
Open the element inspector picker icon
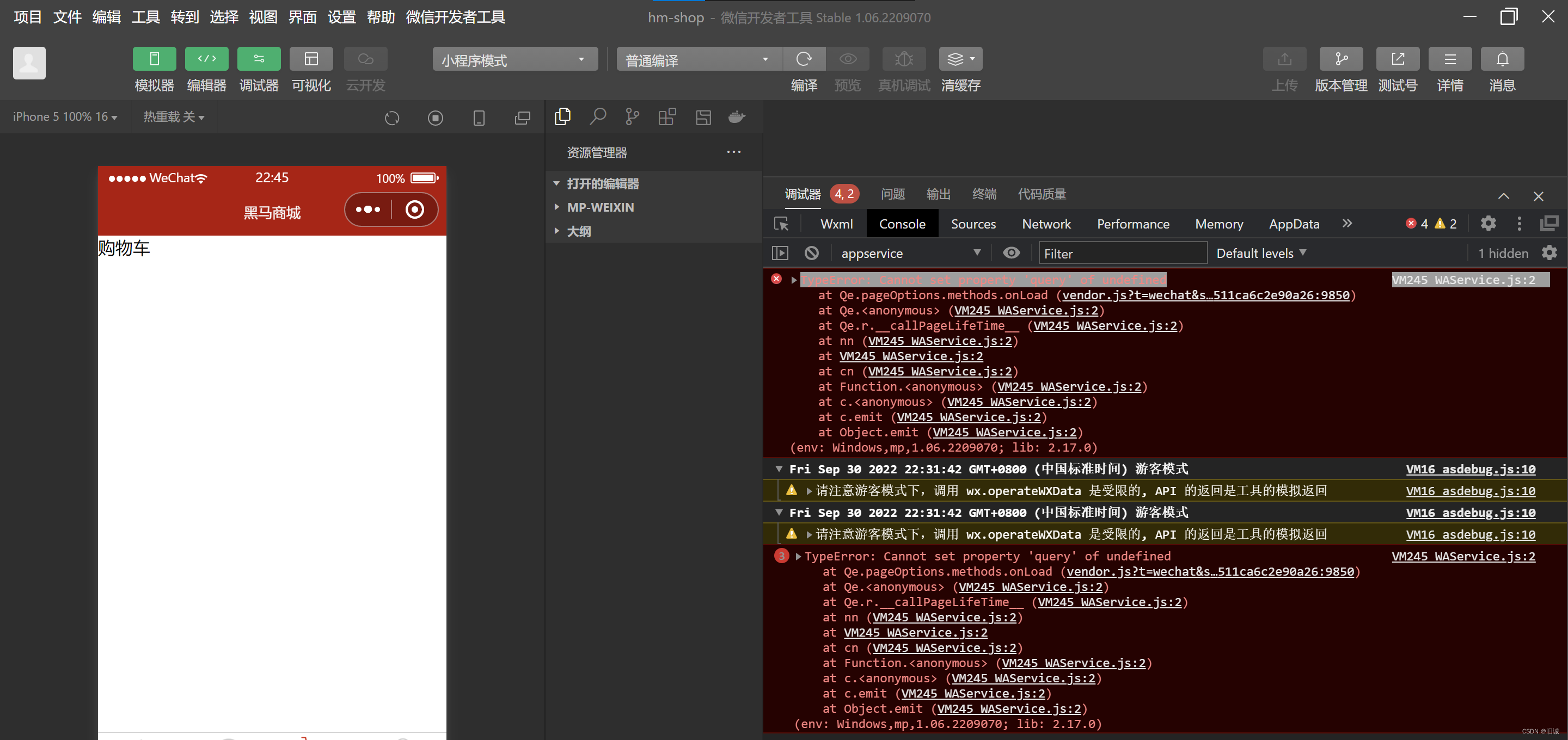click(781, 224)
